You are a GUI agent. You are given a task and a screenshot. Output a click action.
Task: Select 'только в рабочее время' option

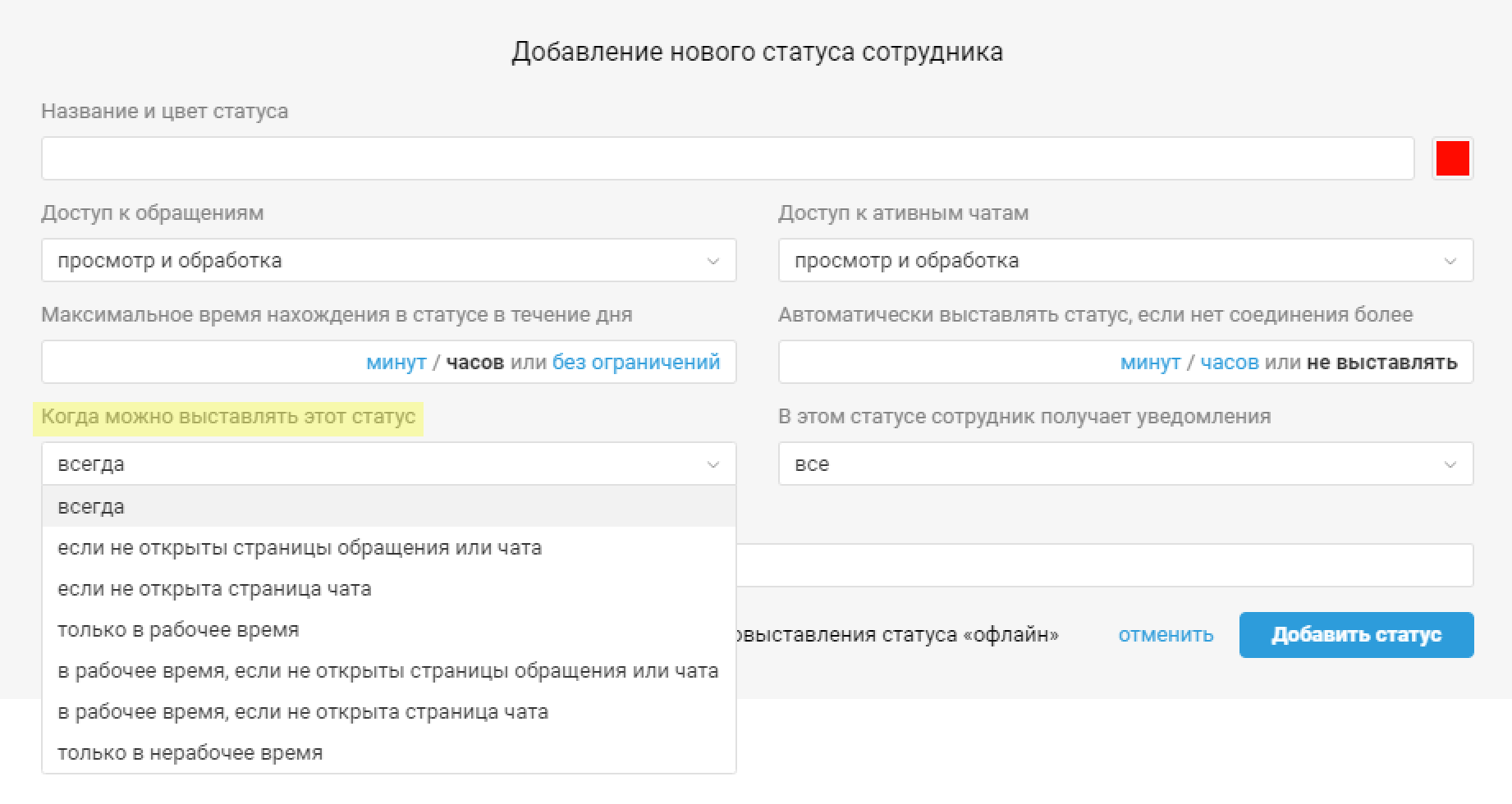coord(388,629)
